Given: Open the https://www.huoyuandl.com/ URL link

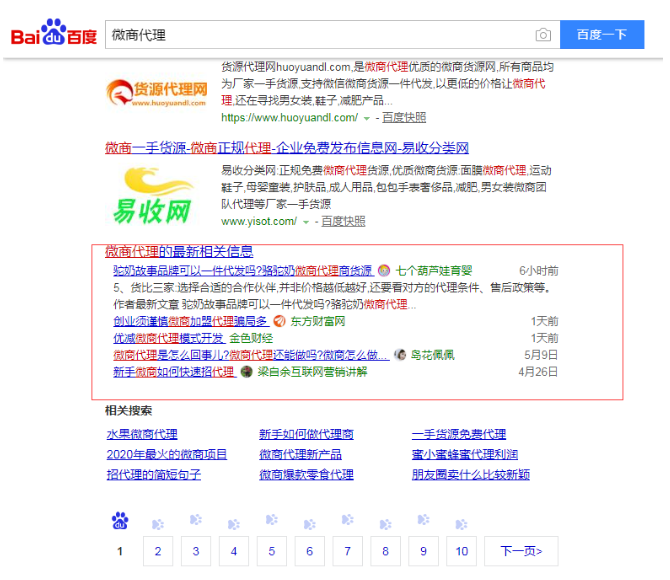Looking at the screenshot, I should click(x=289, y=118).
